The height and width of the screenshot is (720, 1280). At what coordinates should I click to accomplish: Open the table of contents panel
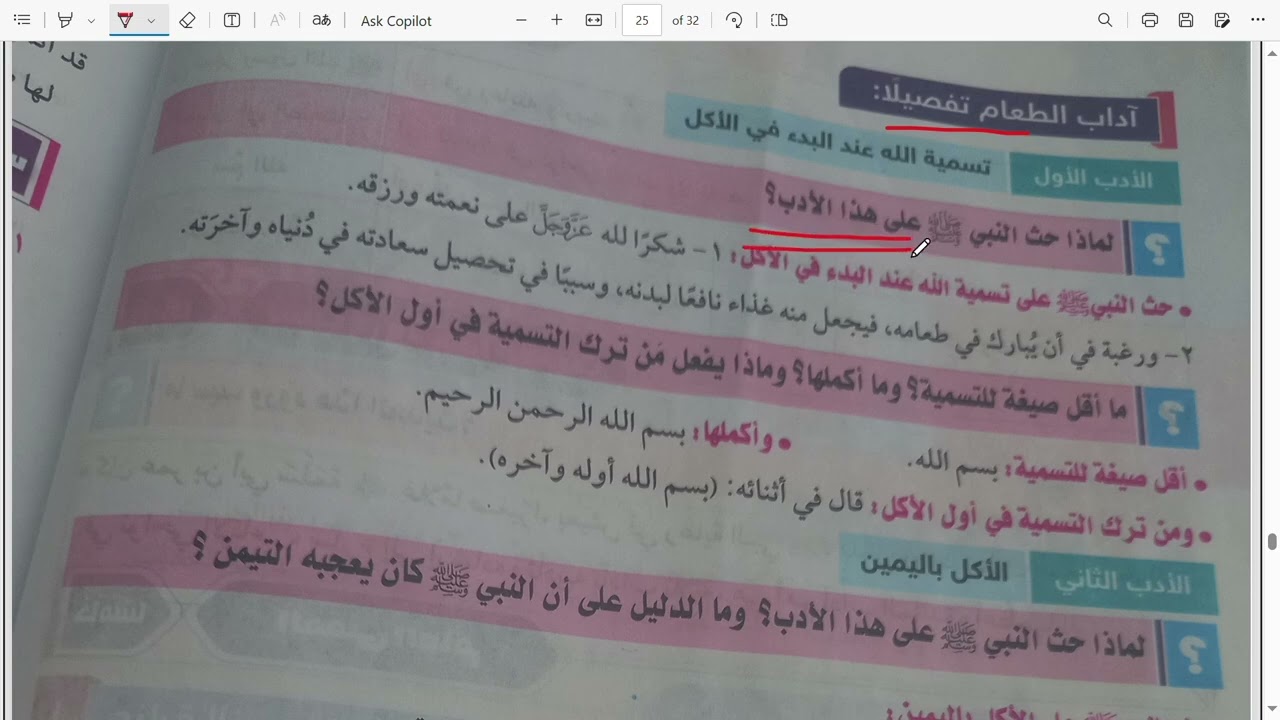22,20
